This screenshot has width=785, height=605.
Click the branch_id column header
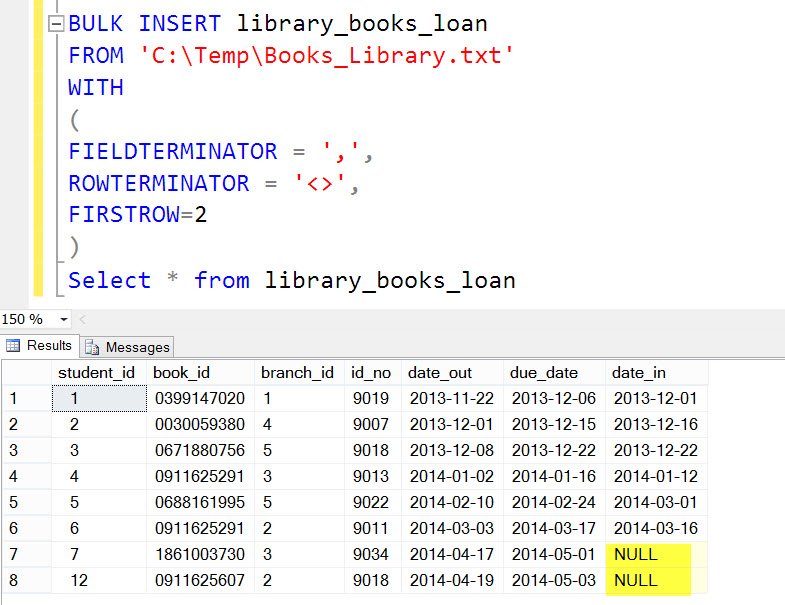tap(299, 373)
